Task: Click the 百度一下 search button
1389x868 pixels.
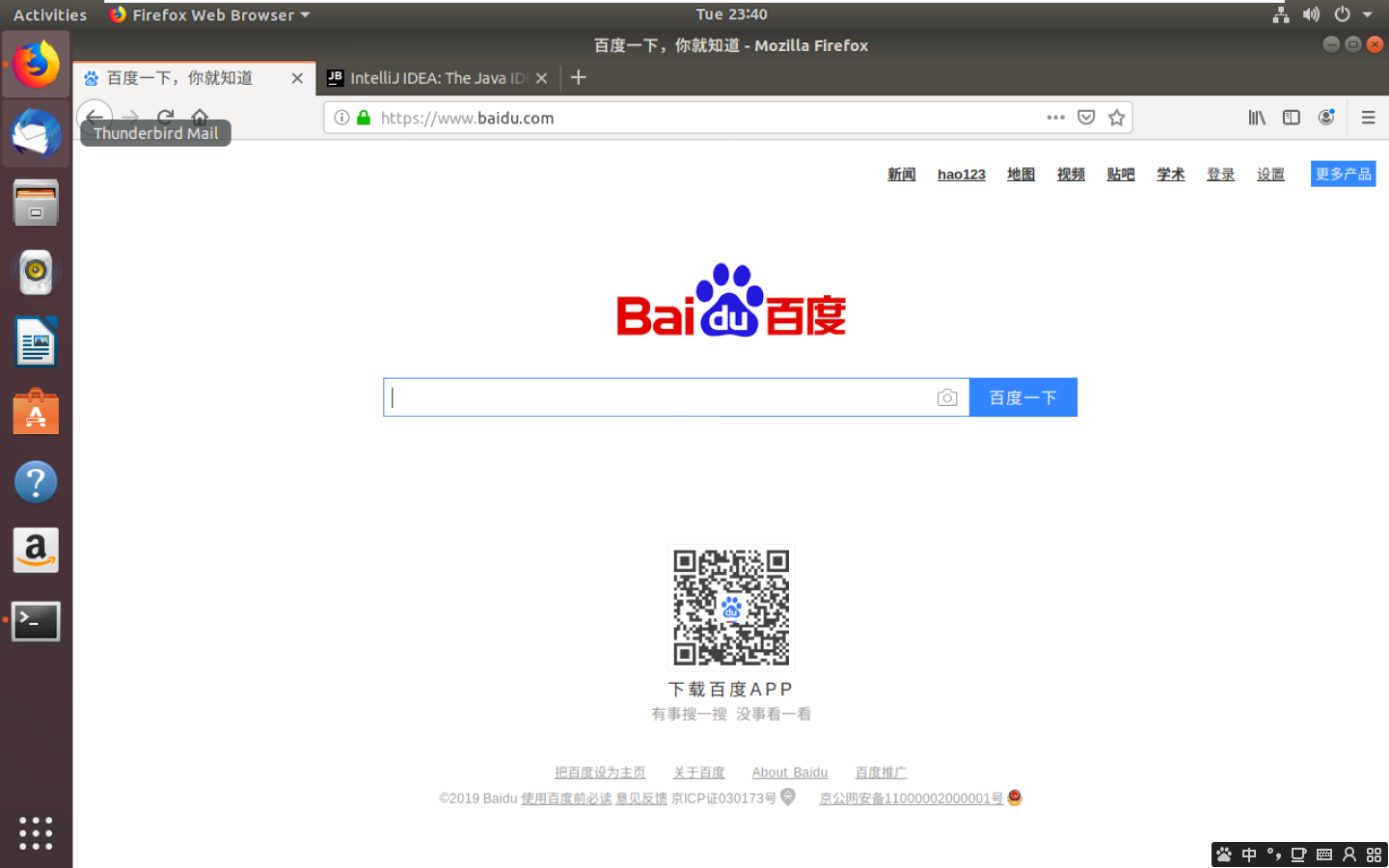Action: click(x=1023, y=397)
